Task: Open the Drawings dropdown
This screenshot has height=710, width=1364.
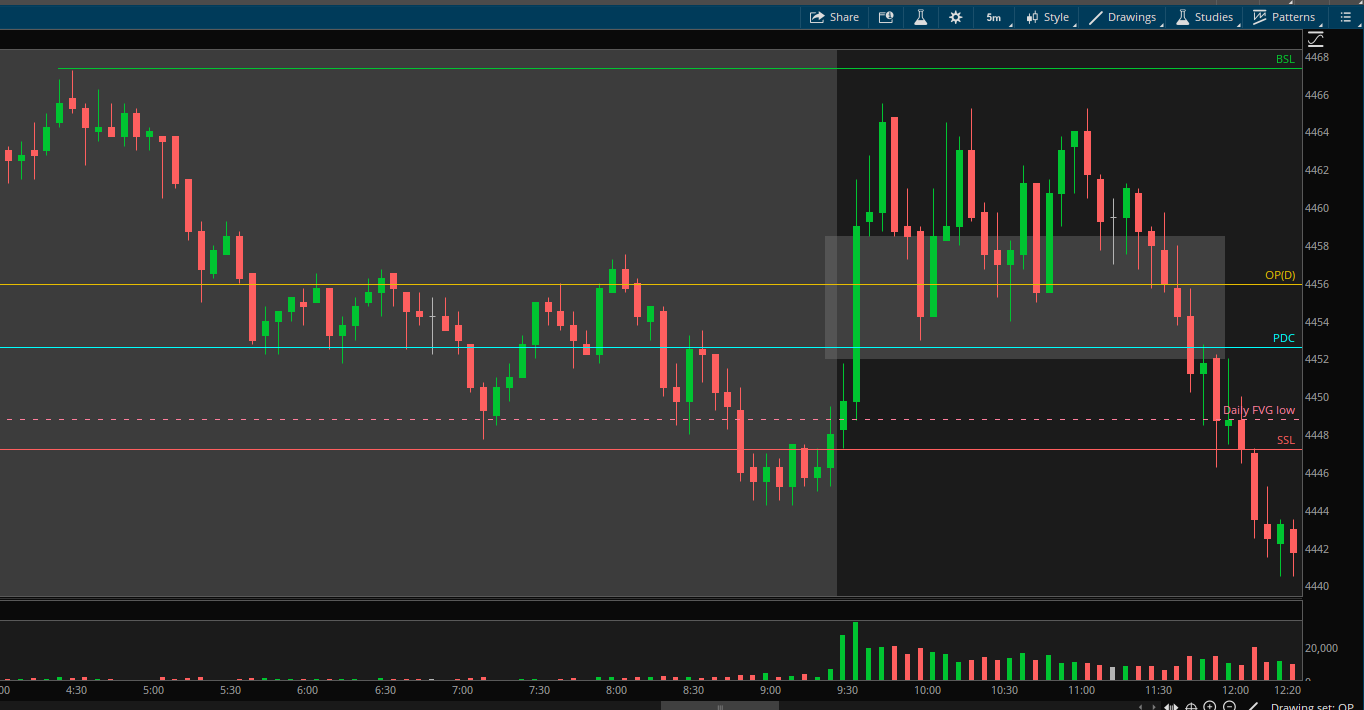Action: click(1125, 17)
